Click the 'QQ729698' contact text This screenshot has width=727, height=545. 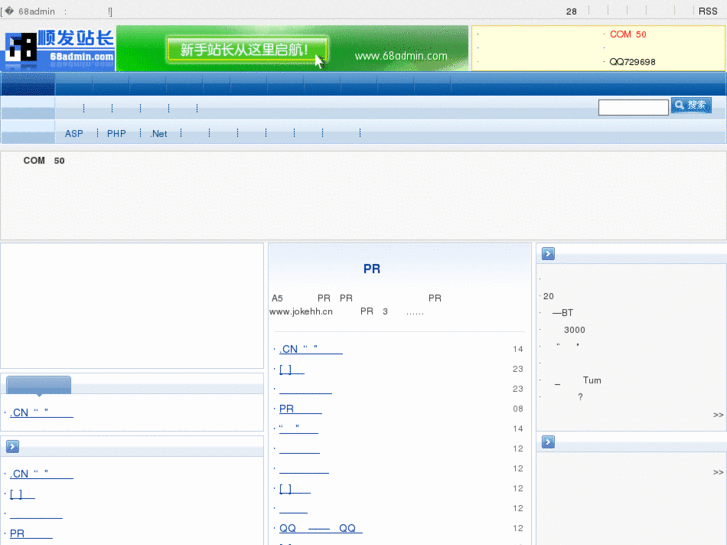point(632,62)
